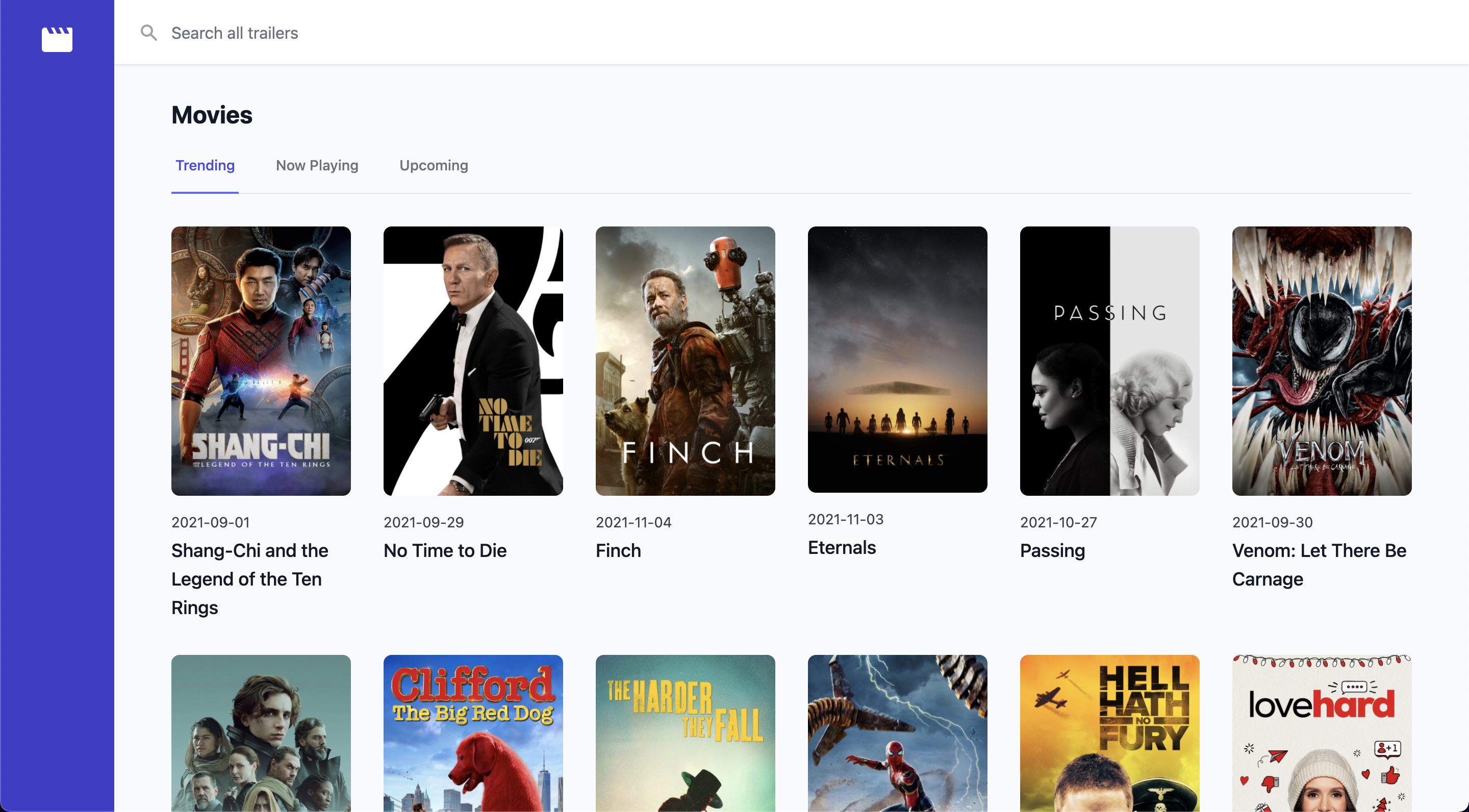Click the search magnifier icon
The width and height of the screenshot is (1469, 812).
click(x=148, y=33)
